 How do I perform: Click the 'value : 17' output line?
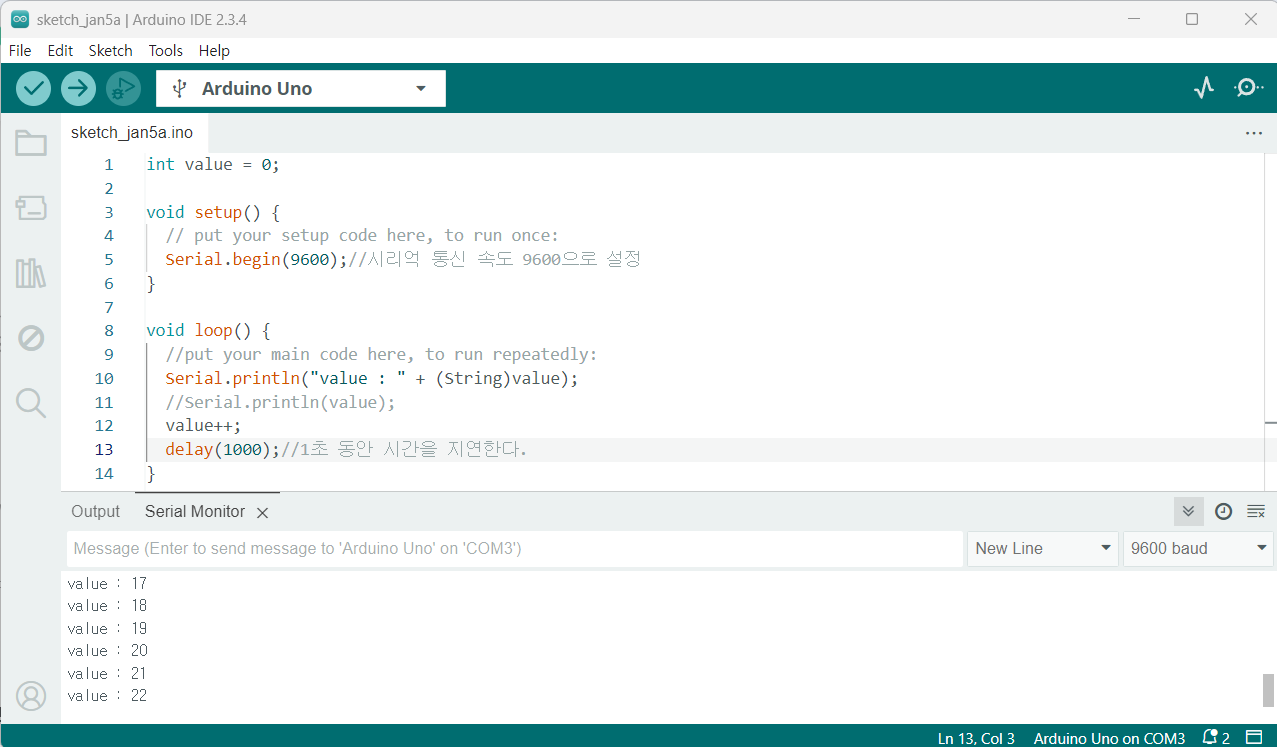pos(107,583)
